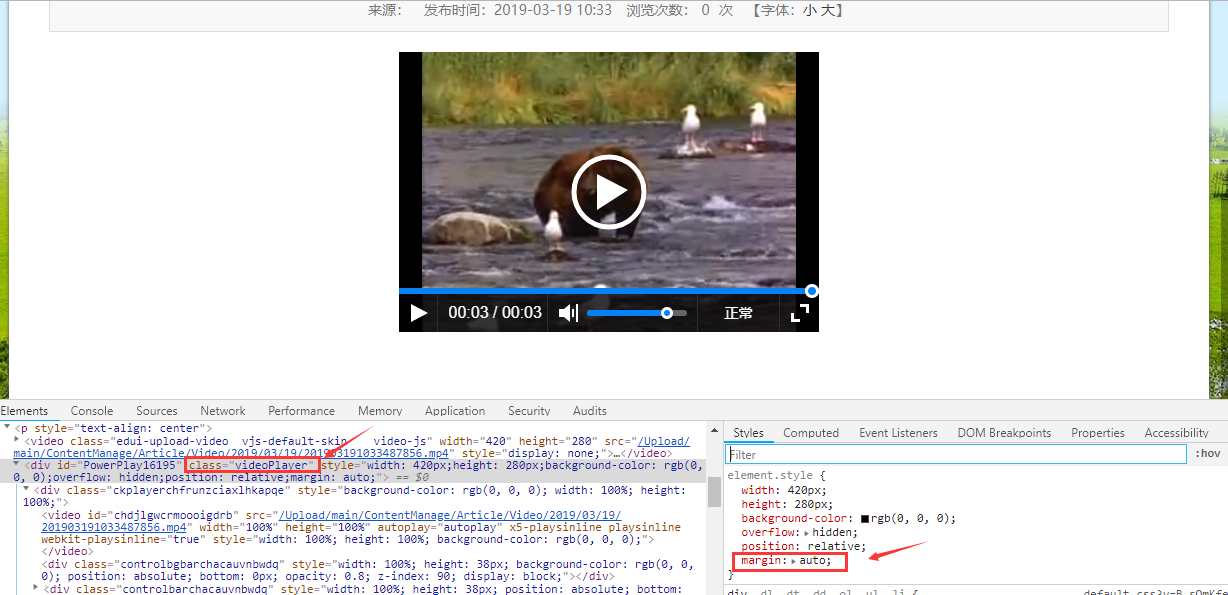Click the black background-color swatch in Styles
The width and height of the screenshot is (1228, 595).
[x=865, y=518]
